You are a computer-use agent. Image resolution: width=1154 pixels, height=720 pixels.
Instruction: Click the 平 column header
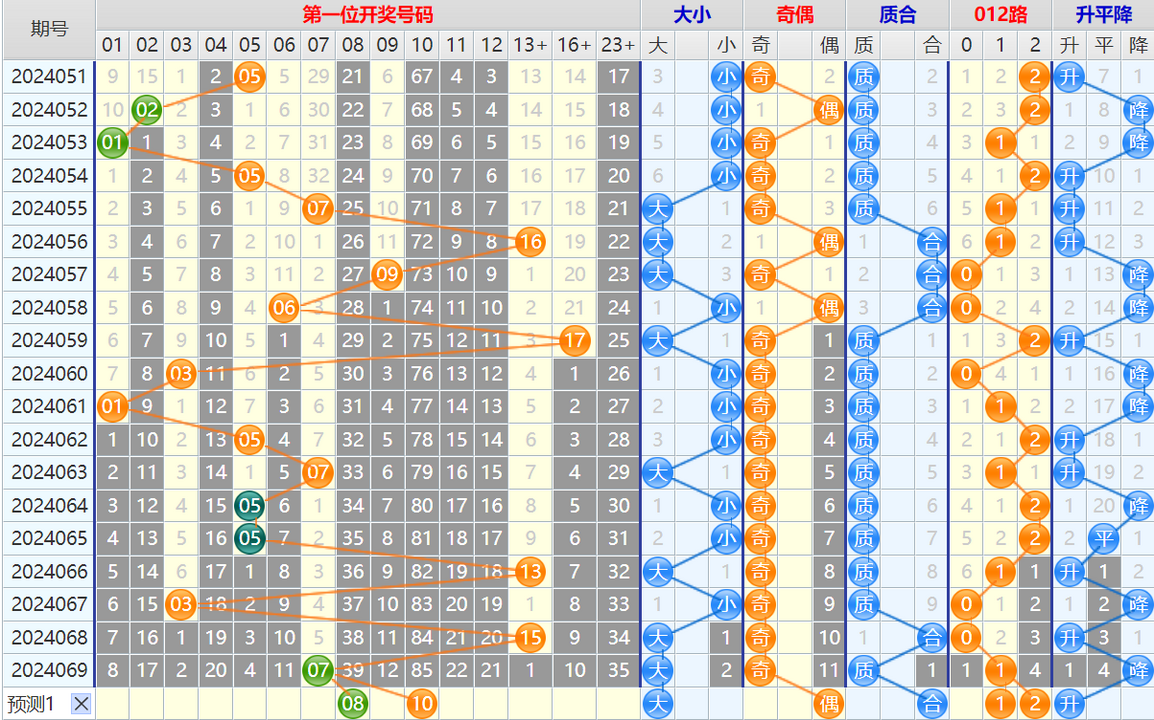(1103, 45)
